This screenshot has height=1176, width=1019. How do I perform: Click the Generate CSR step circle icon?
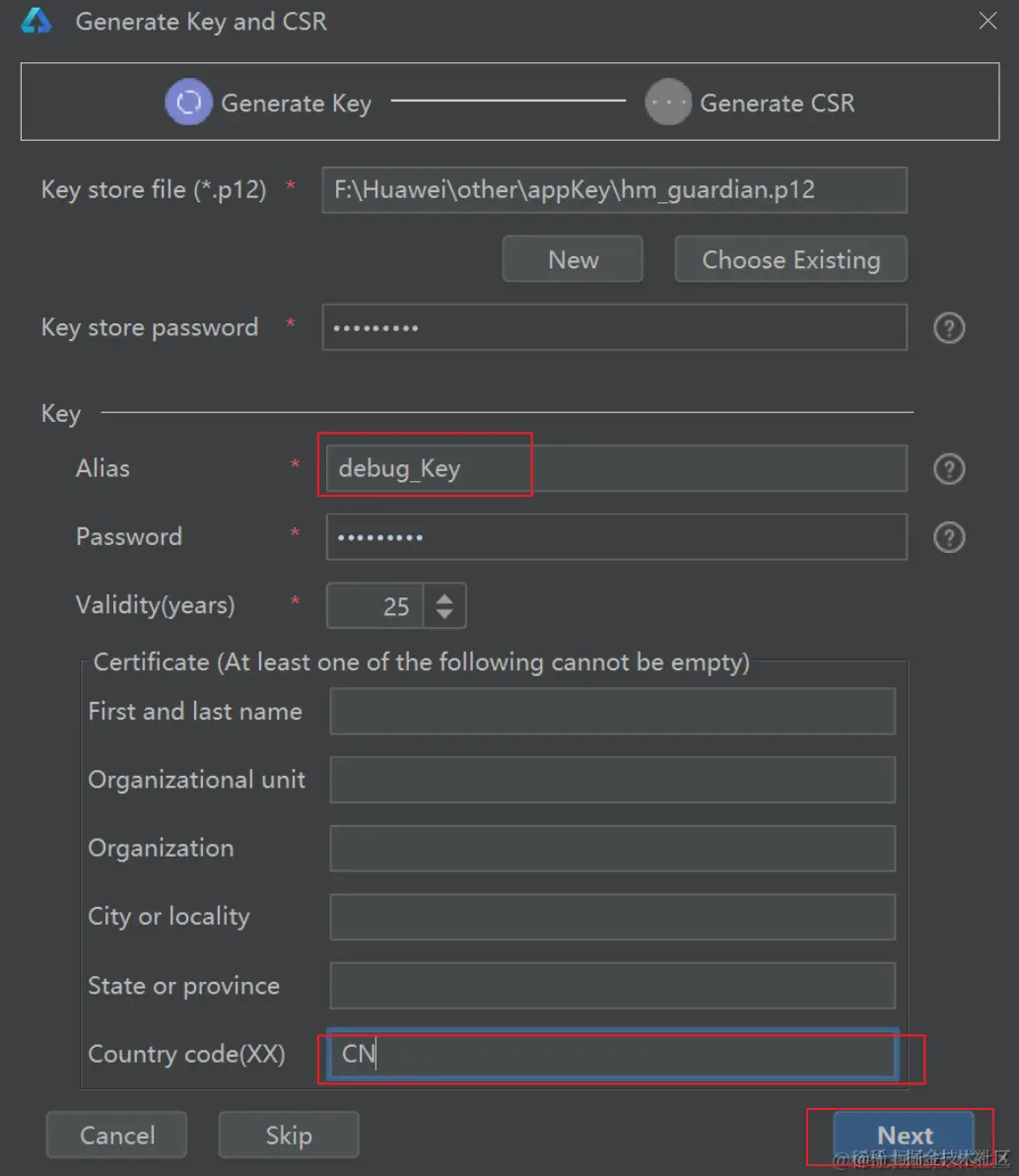tap(667, 102)
